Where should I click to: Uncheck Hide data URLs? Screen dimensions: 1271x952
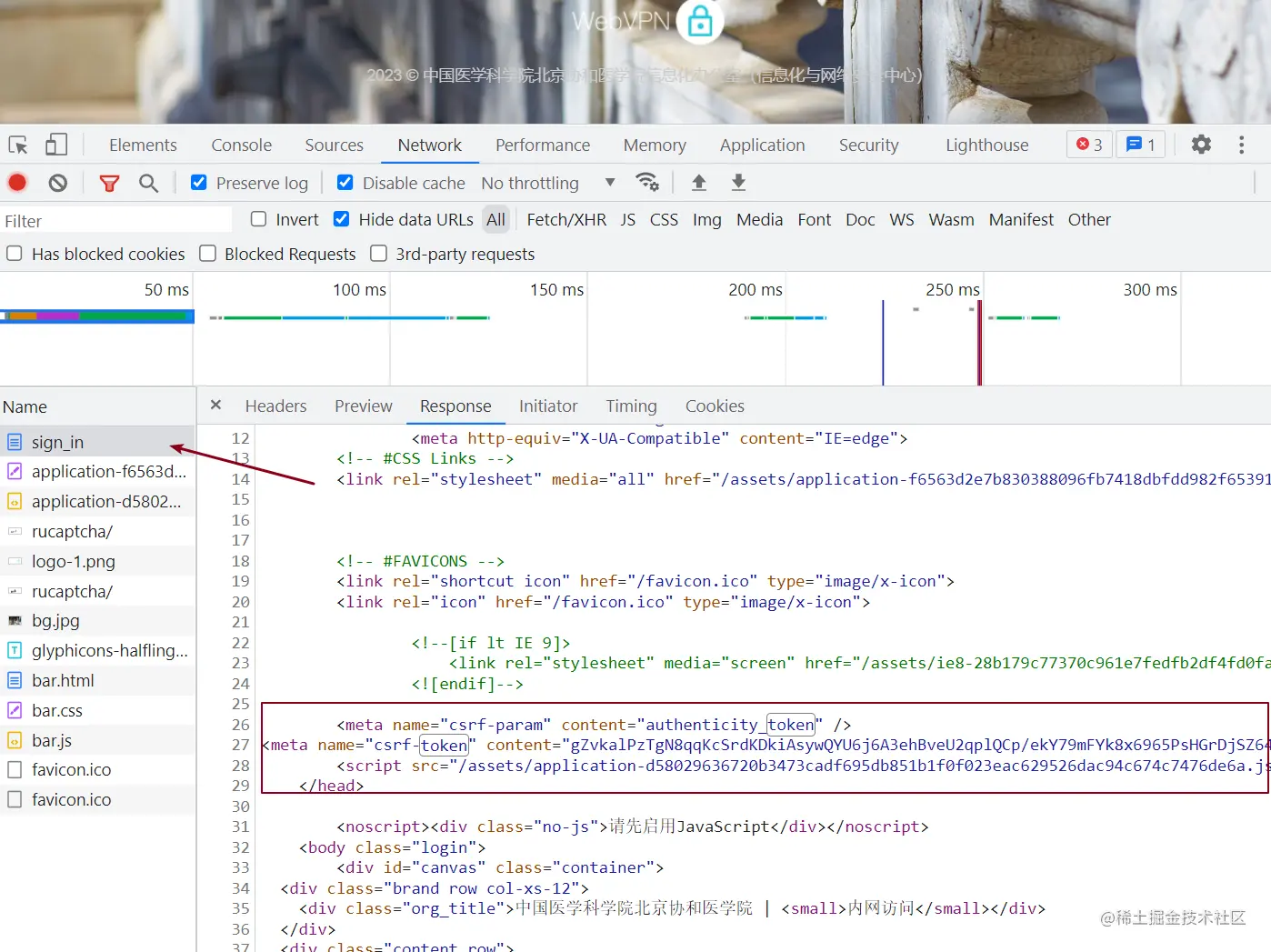click(341, 218)
